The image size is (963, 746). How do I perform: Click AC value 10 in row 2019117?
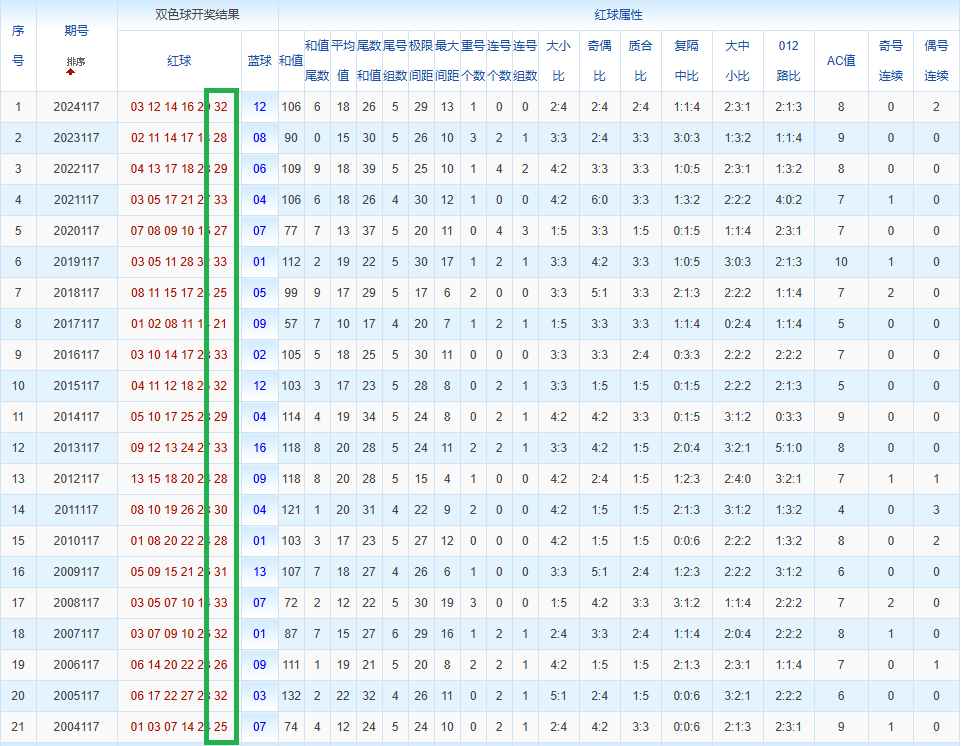841,262
